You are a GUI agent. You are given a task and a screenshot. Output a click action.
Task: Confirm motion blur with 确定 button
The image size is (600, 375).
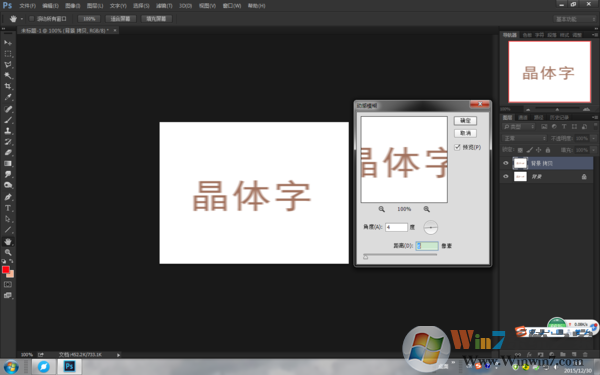tap(465, 121)
